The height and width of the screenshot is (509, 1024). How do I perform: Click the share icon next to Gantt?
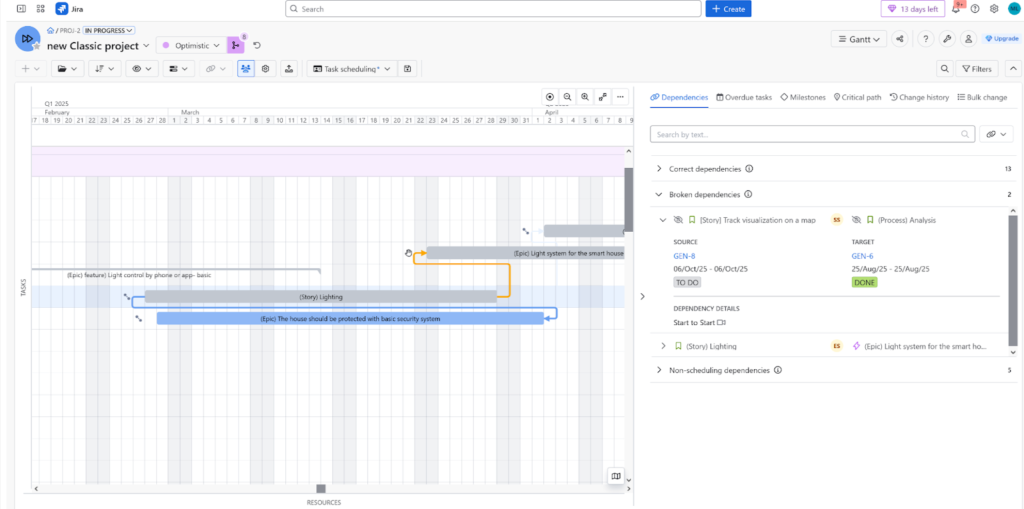pyautogui.click(x=900, y=39)
